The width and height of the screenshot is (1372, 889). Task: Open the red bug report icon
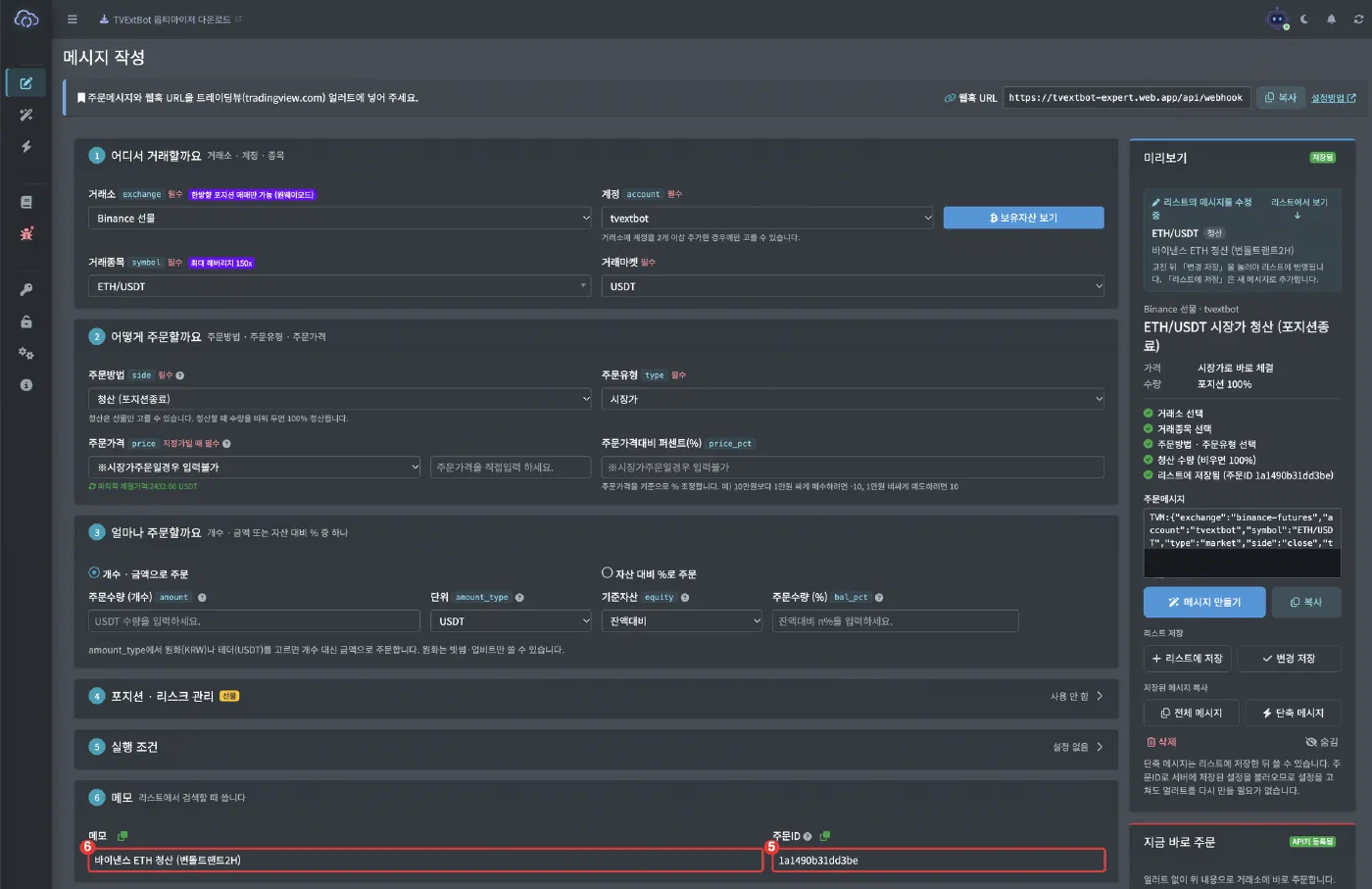click(26, 233)
